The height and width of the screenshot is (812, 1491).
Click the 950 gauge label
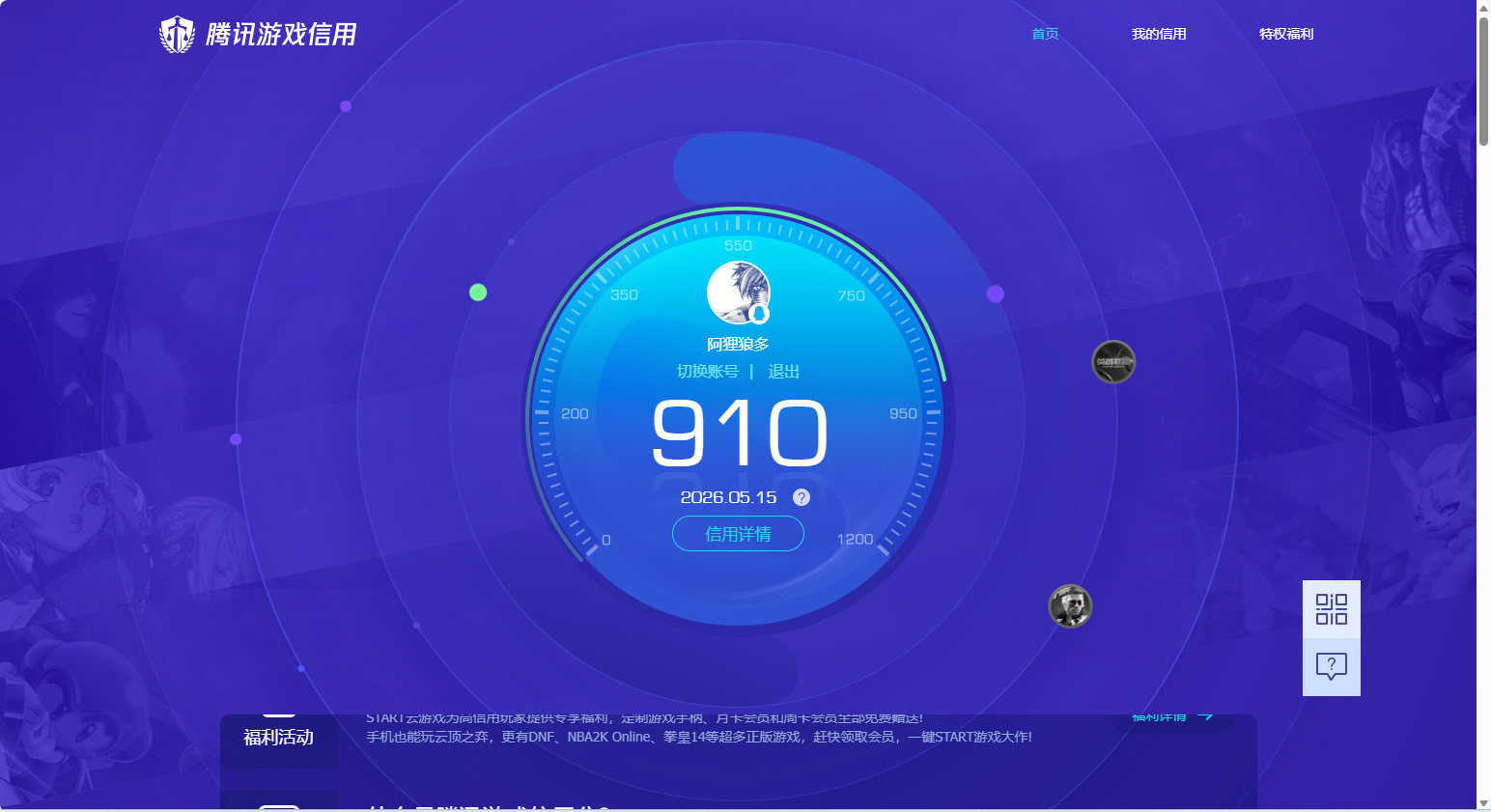[903, 413]
